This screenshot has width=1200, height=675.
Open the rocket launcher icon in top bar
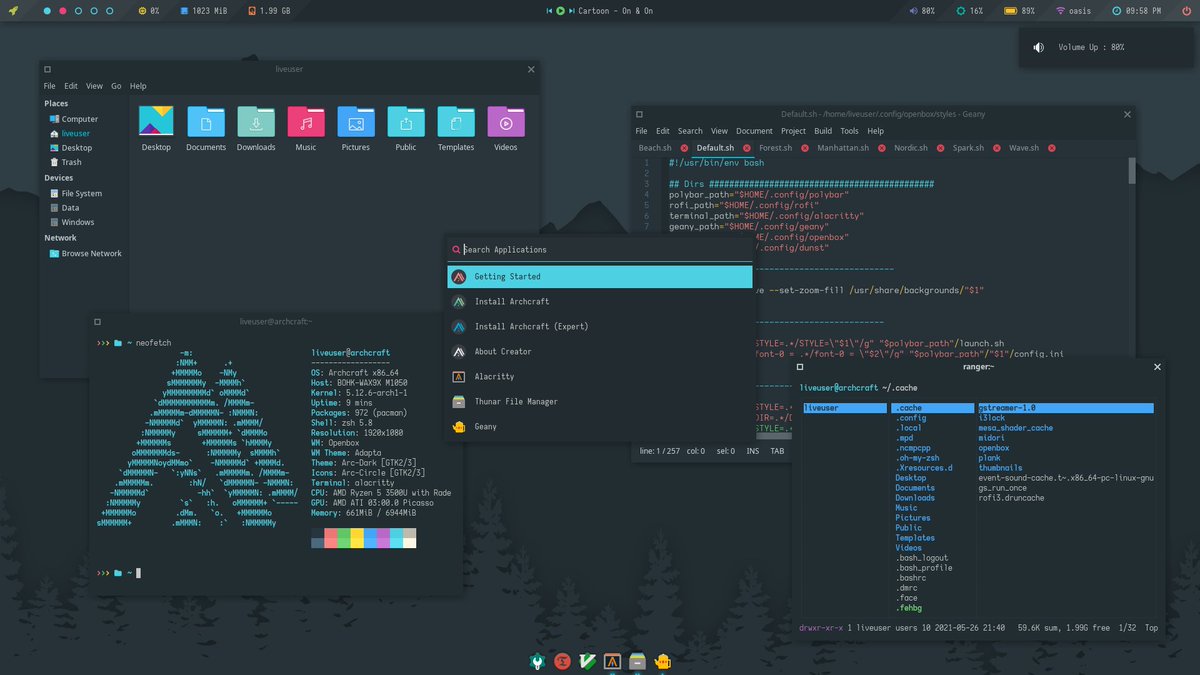click(x=13, y=10)
